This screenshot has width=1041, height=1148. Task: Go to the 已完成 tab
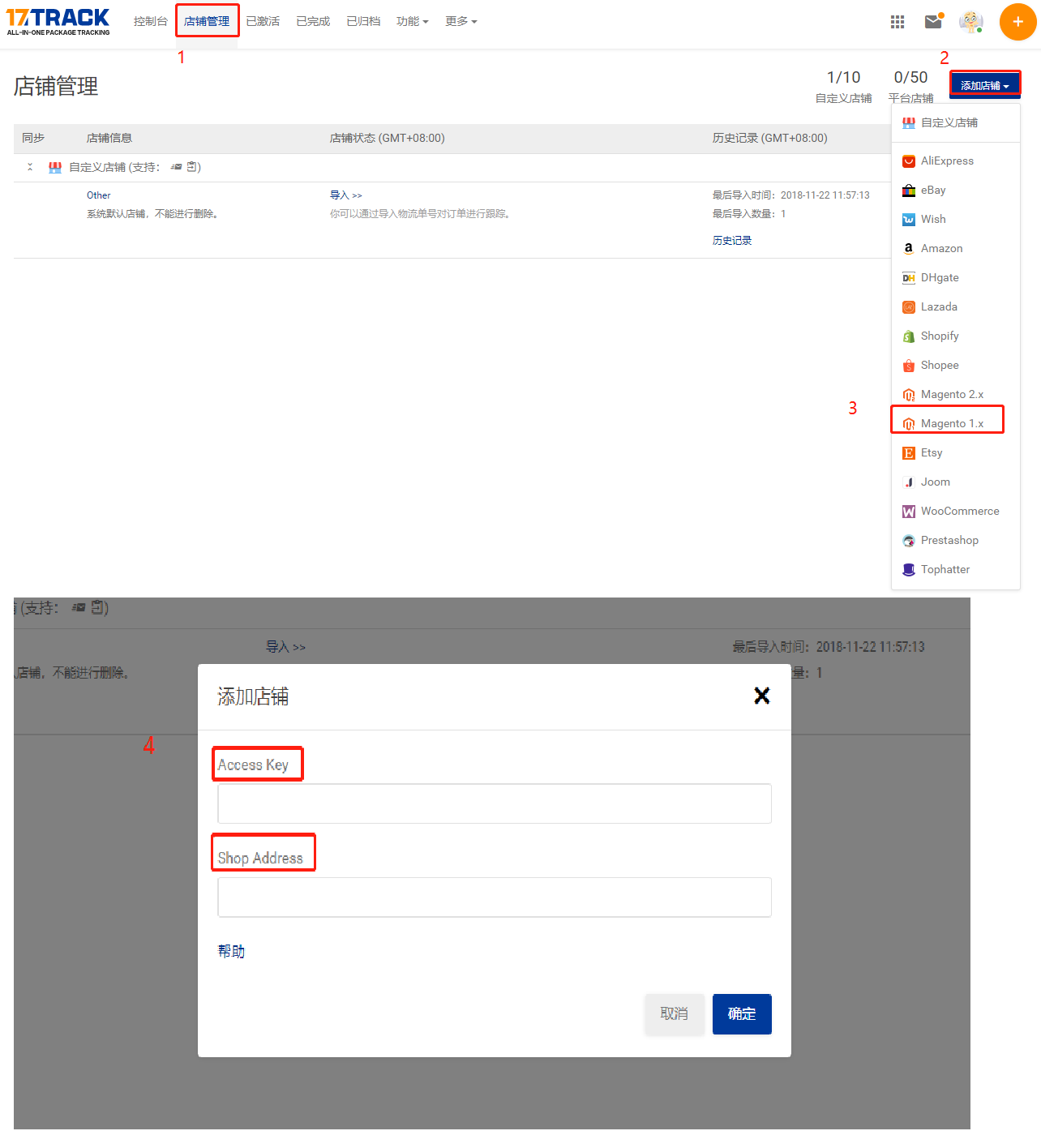coord(313,21)
